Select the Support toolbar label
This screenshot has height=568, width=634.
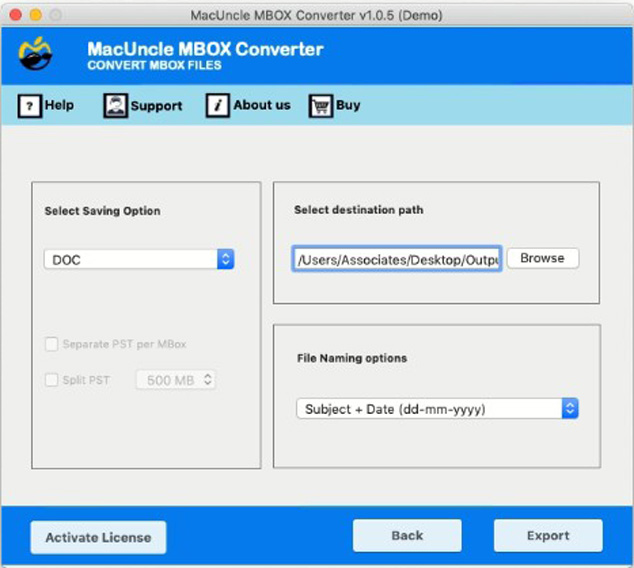point(156,106)
